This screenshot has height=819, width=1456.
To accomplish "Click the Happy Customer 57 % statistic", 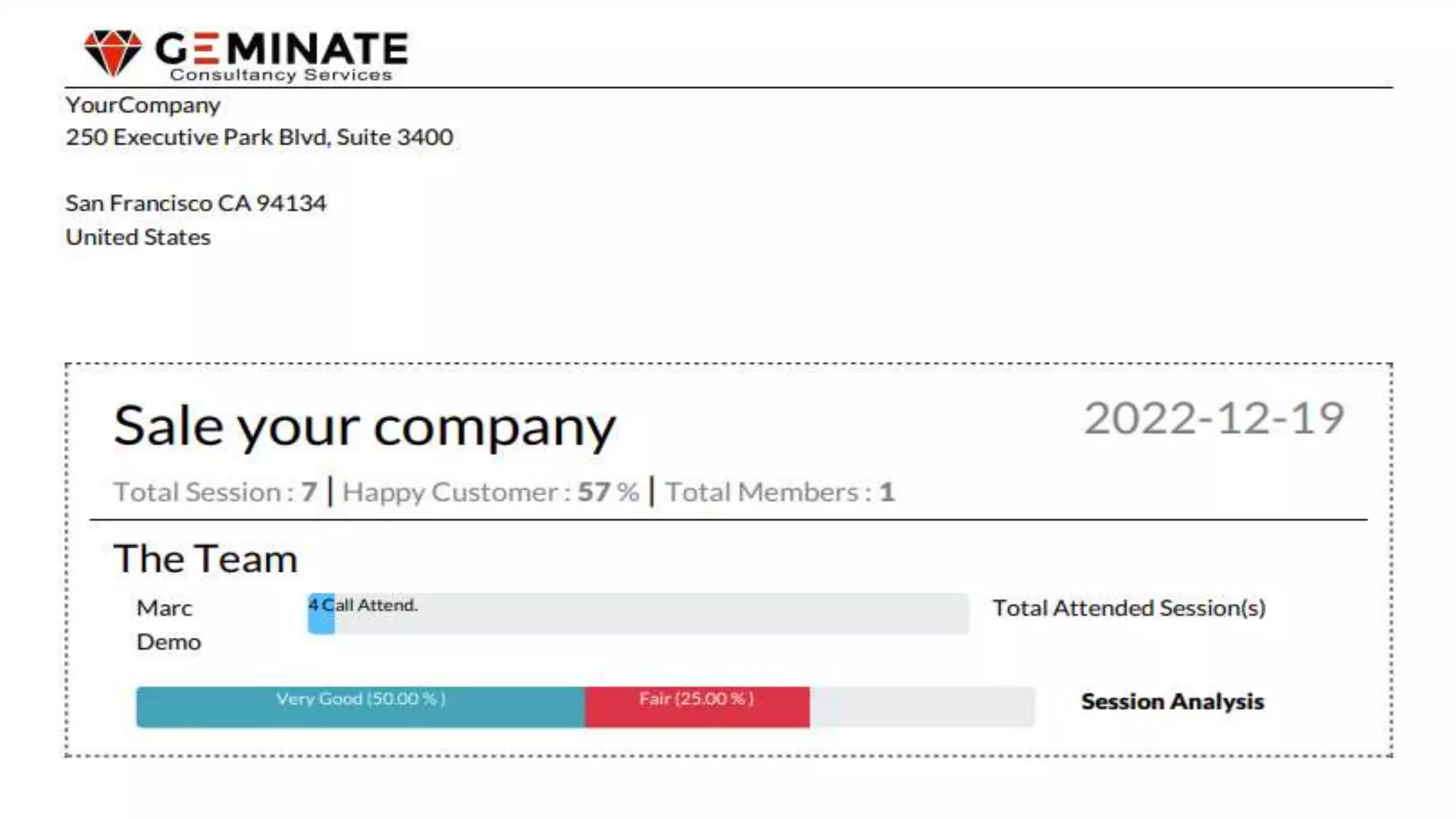I will point(491,492).
